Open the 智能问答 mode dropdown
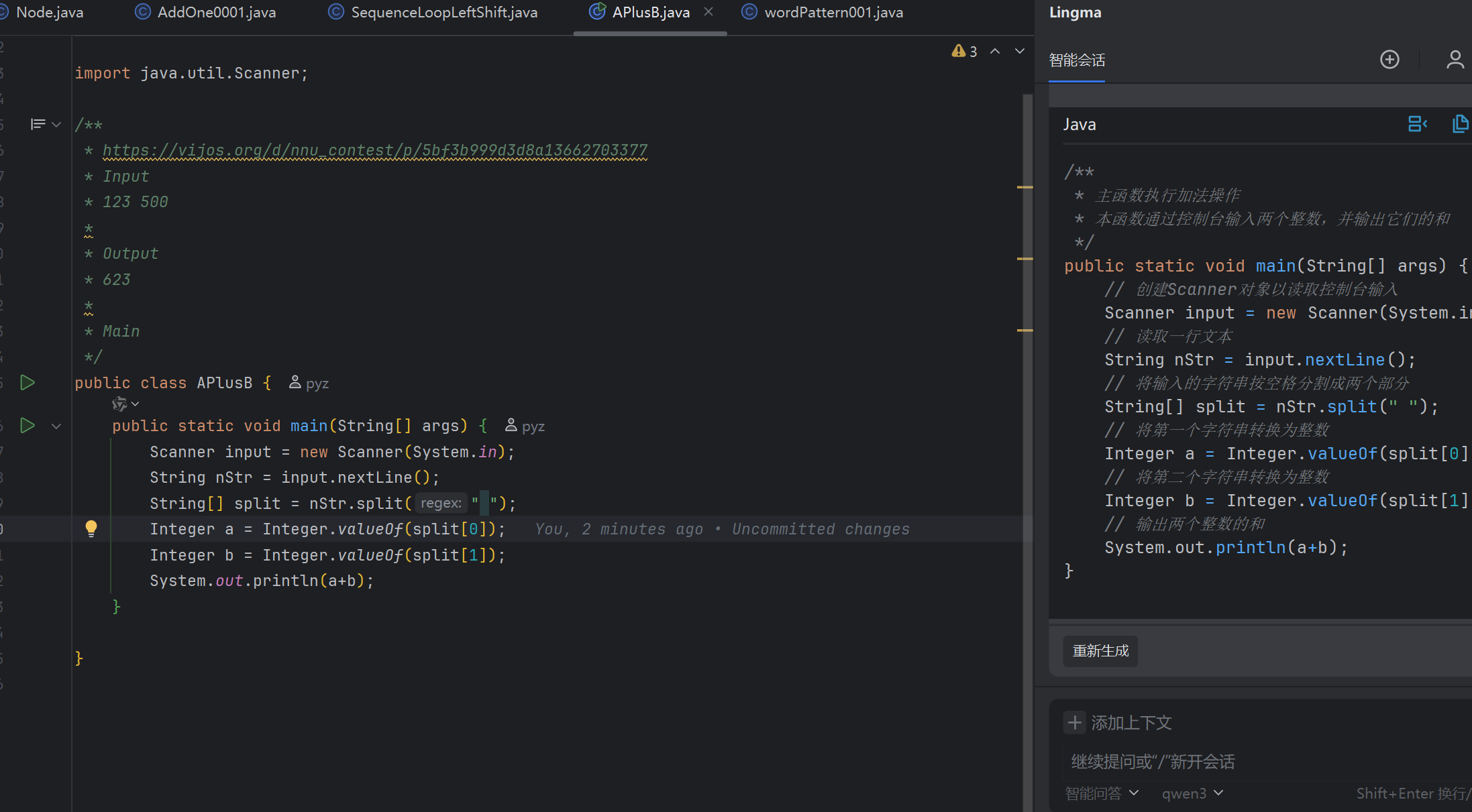1472x812 pixels. coord(1102,793)
